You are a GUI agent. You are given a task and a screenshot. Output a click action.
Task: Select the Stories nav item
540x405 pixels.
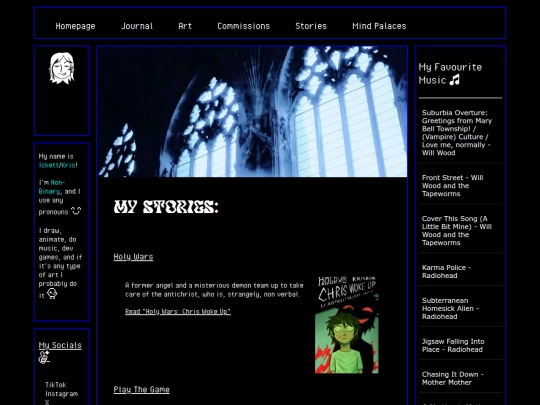[x=311, y=26]
